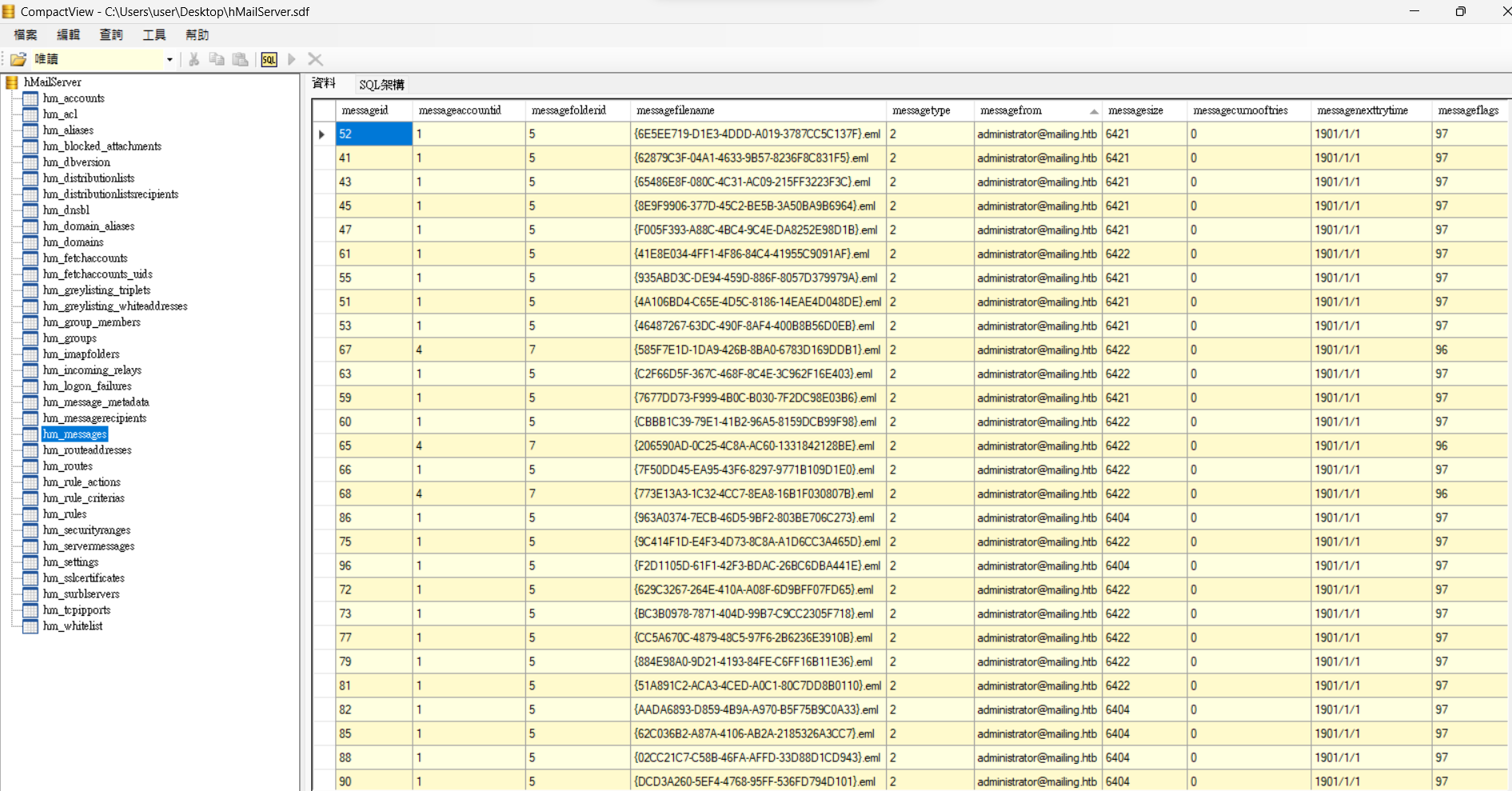Click the selected messageid cell 52
The height and width of the screenshot is (791, 1512).
[374, 134]
